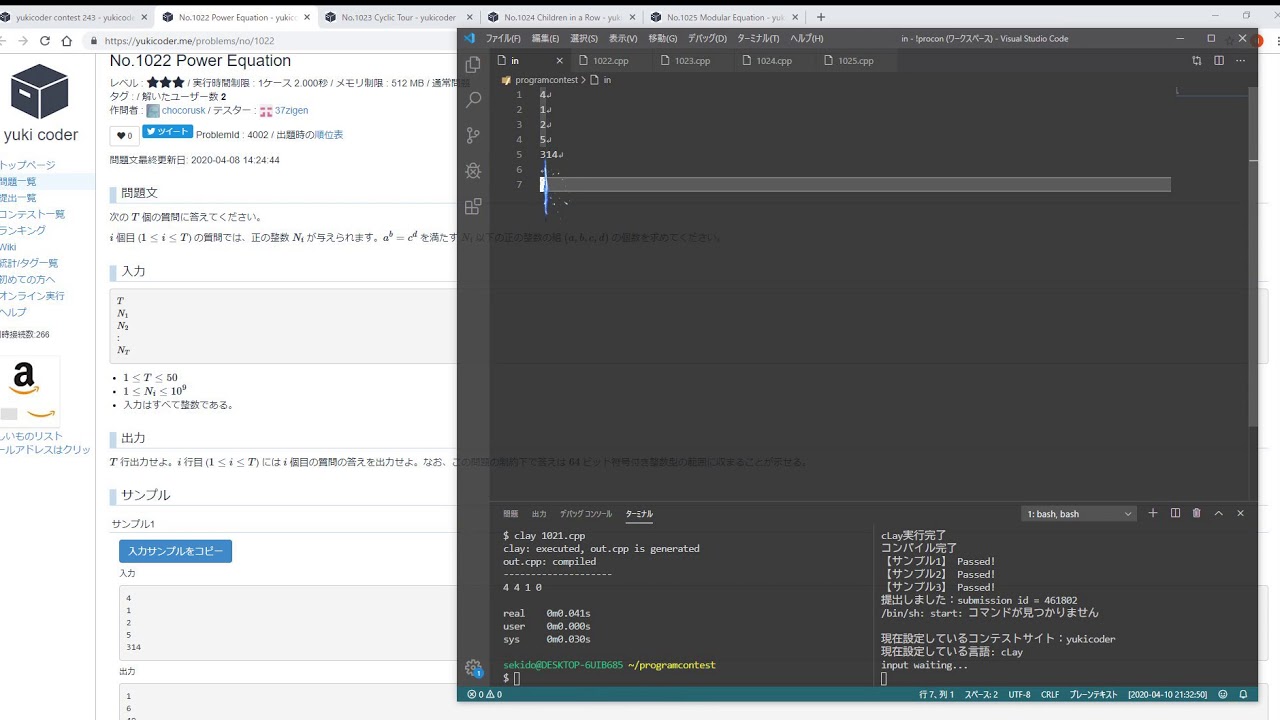Reload the browser page

tap(45, 41)
